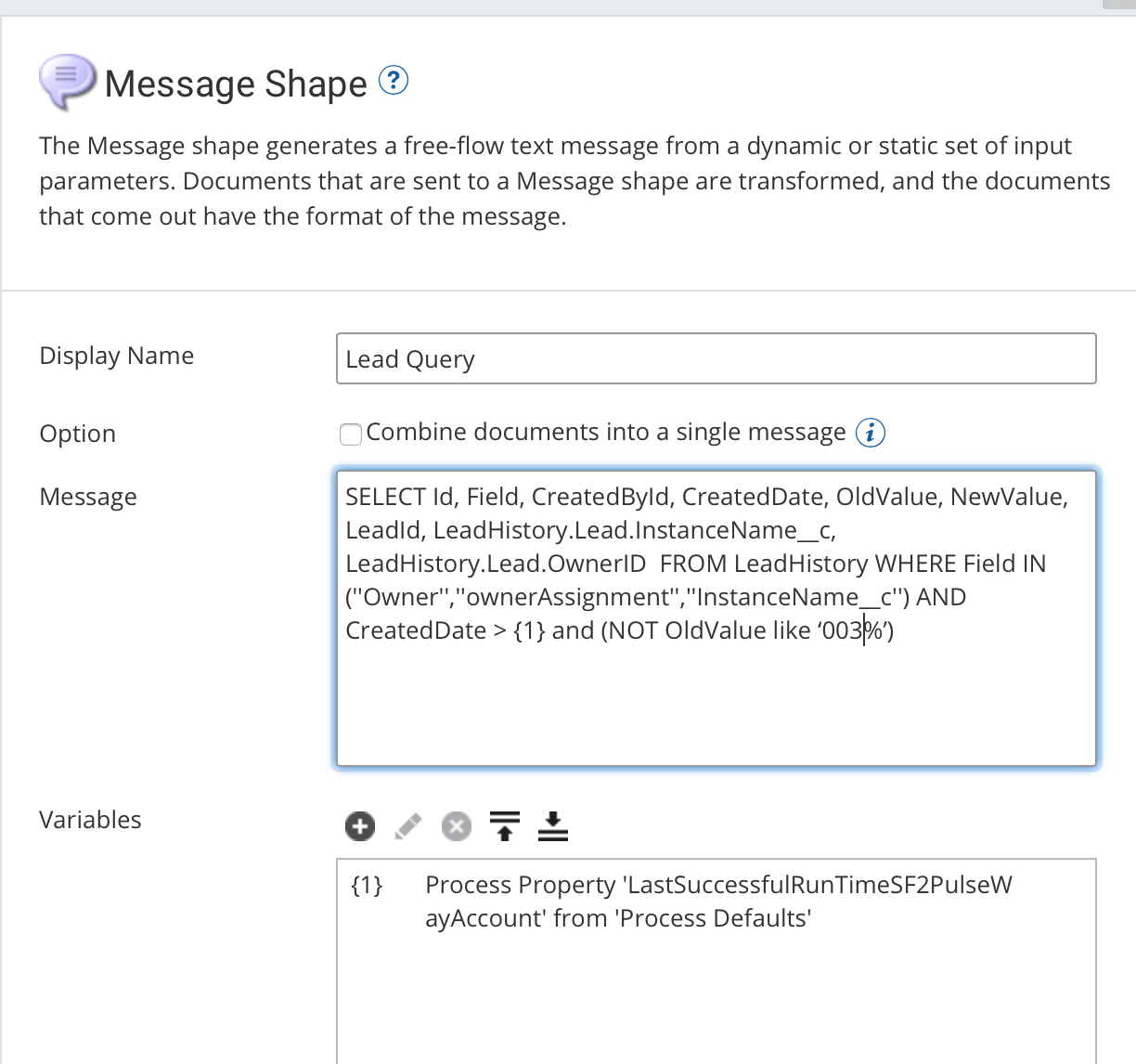This screenshot has width=1136, height=1064.
Task: Click the Combine documents option label text
Action: coord(605,433)
